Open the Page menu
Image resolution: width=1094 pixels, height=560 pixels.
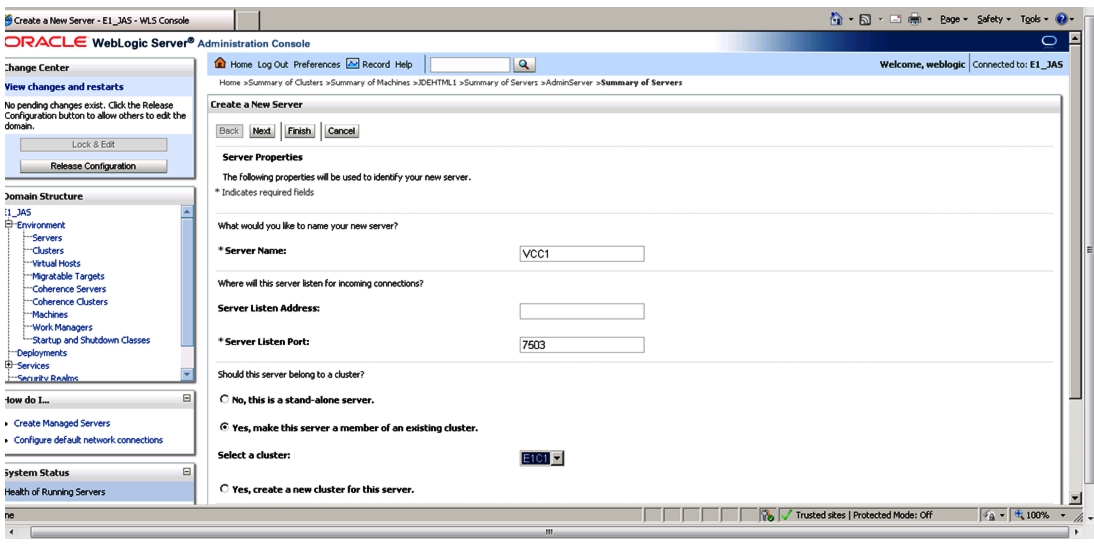(x=953, y=20)
